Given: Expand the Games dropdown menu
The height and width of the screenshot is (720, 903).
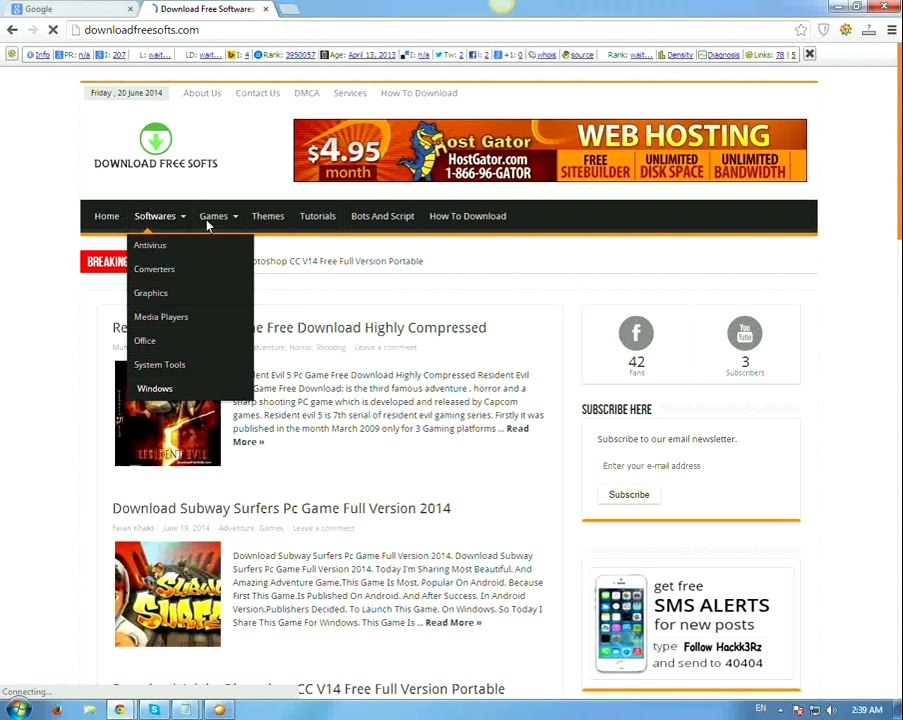Looking at the screenshot, I should [218, 216].
